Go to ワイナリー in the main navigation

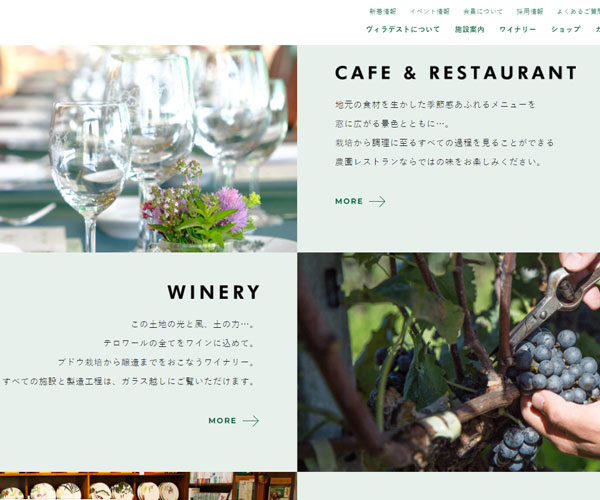(518, 29)
